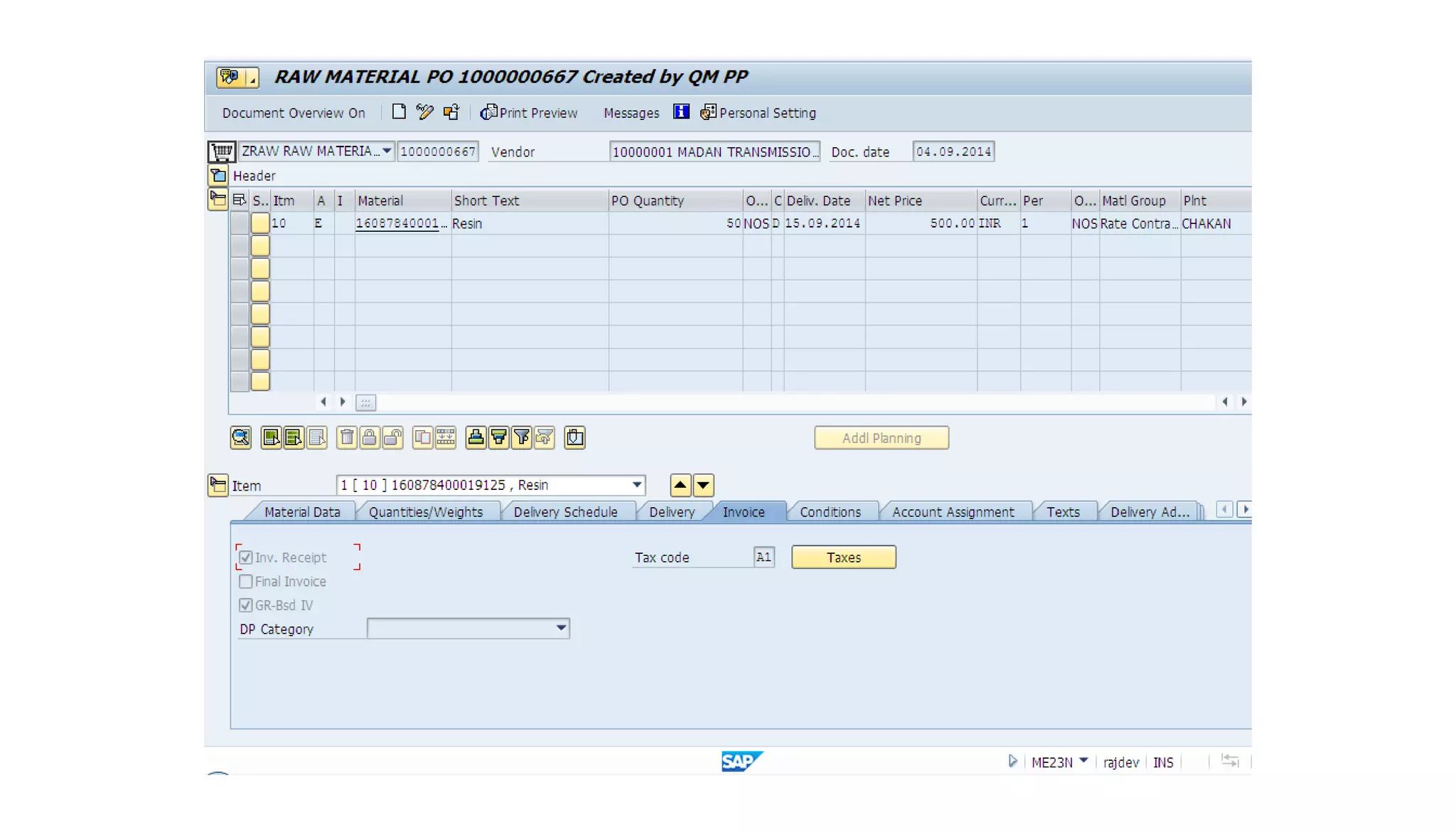
Task: Click the Unlock item open padlock icon
Action: (392, 437)
